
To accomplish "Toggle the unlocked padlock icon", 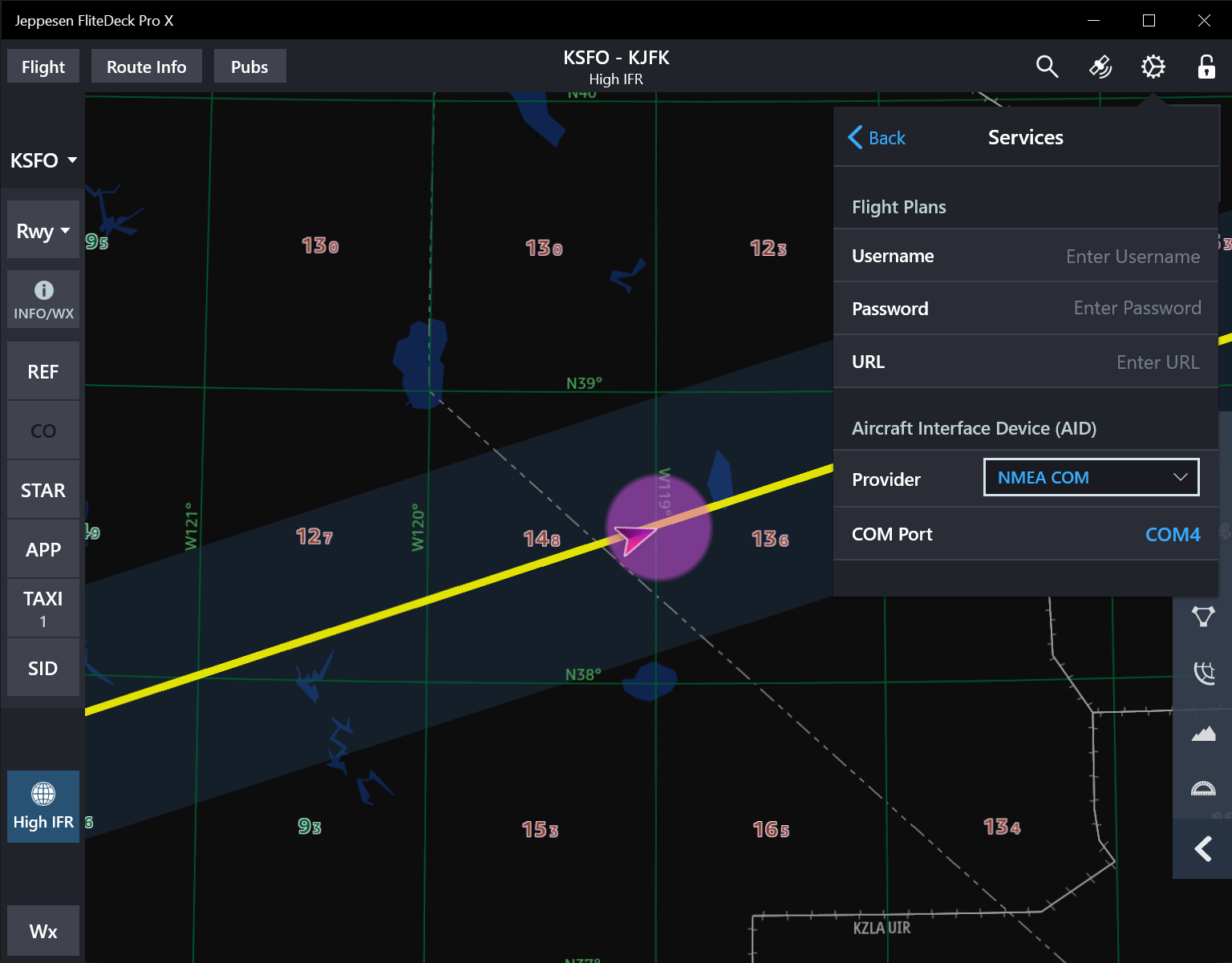I will (1206, 67).
